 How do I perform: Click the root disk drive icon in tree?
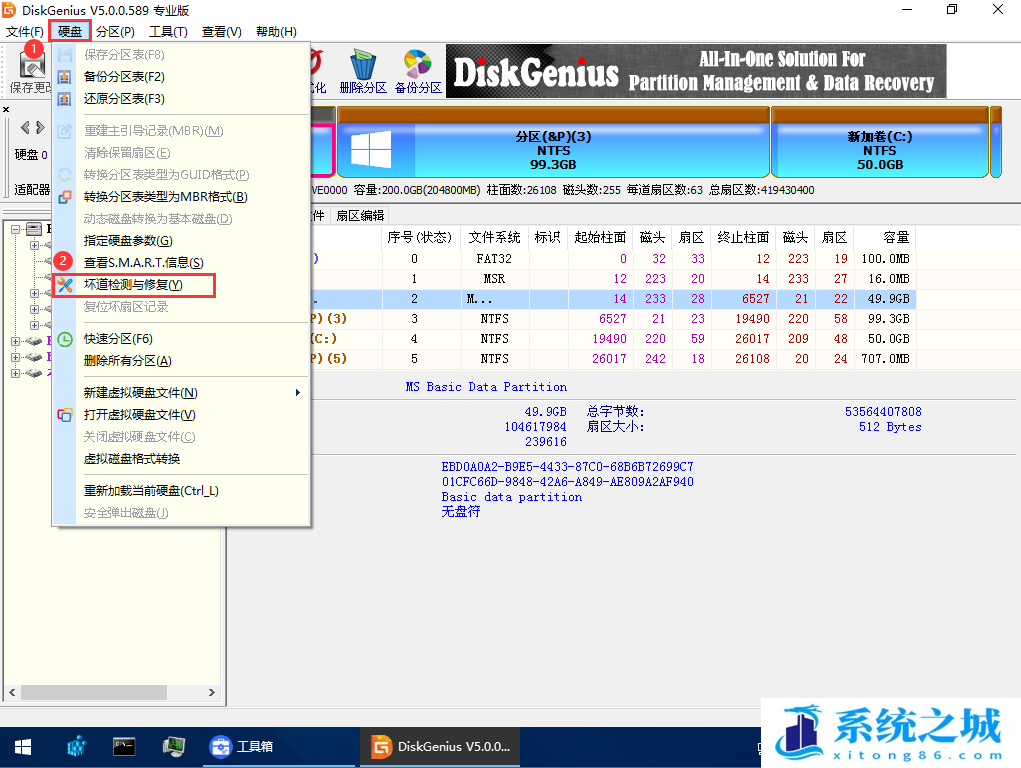[x=35, y=229]
